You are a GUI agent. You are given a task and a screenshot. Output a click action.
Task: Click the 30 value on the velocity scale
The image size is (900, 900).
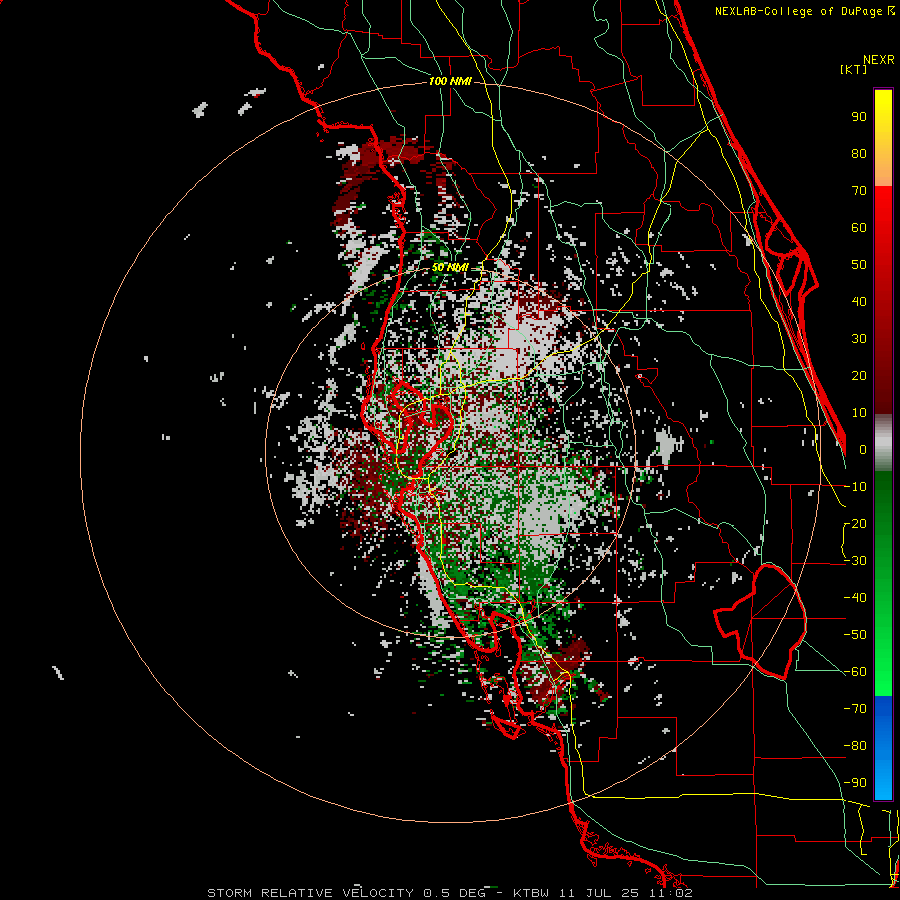tap(859, 339)
